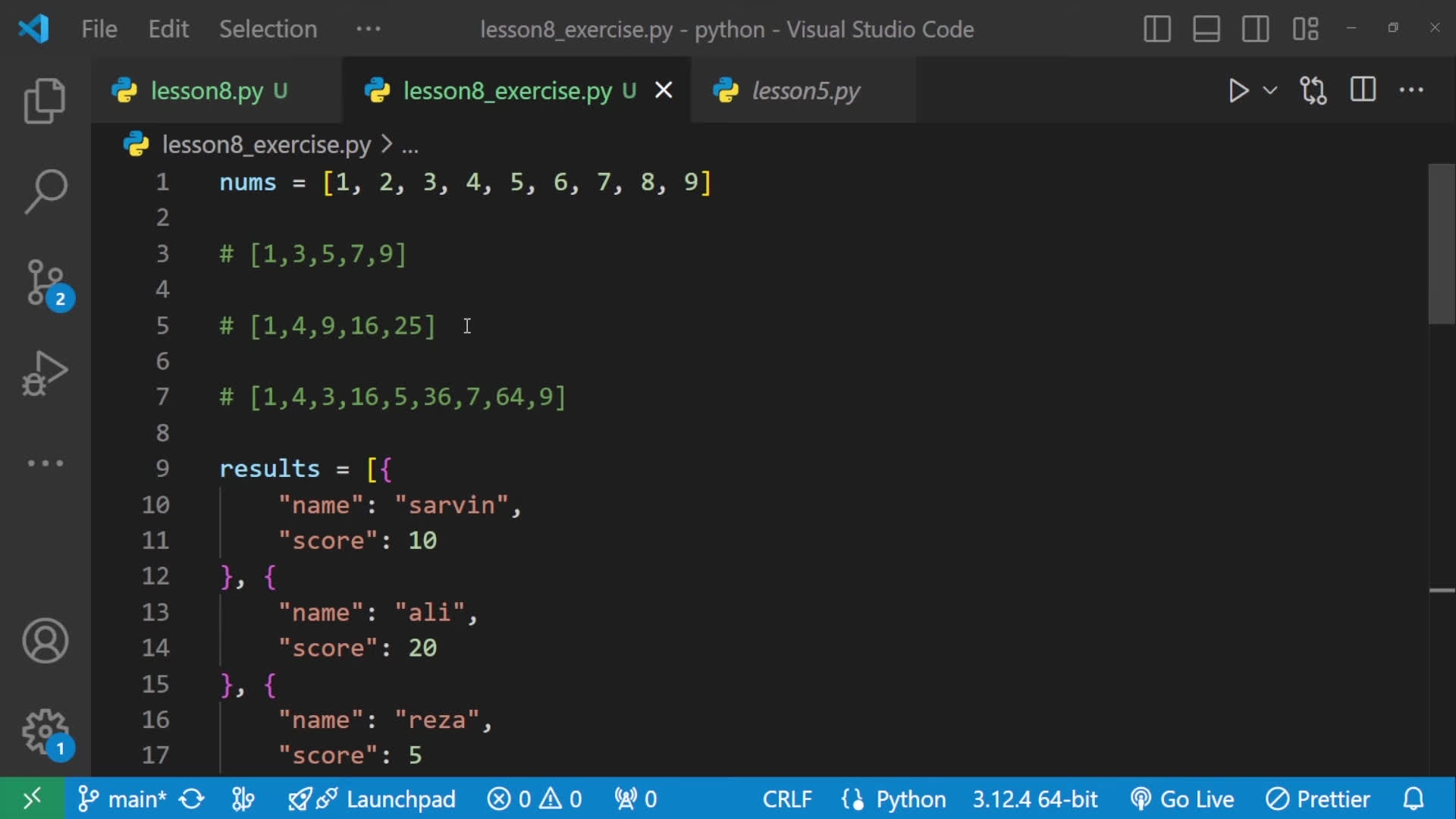Click the score value 10 on line 11

422,541
